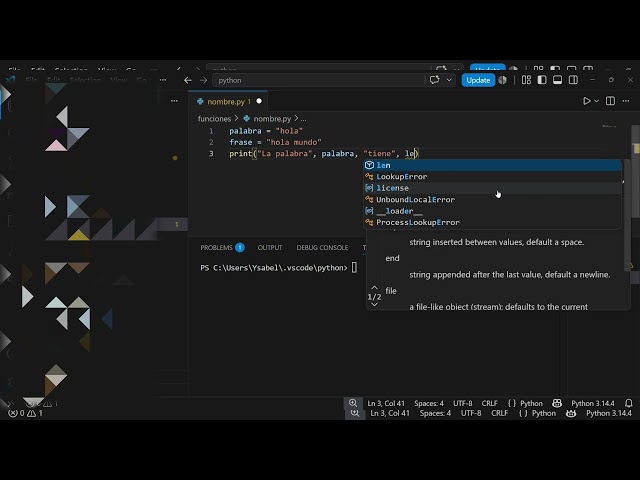This screenshot has width=640, height=480.
Task: Select Python 3.14.4 interpreter in upper status row
Action: pos(593,403)
